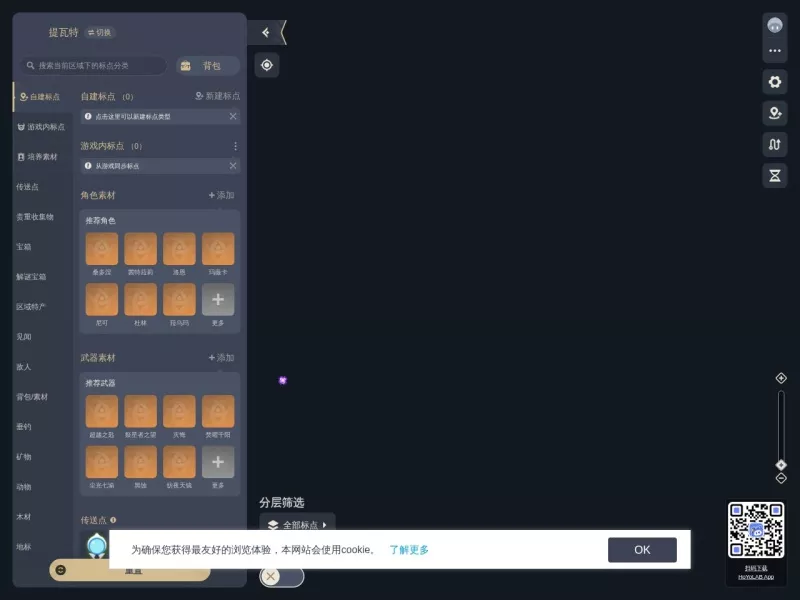
Task: Zoom out with the minus diamond icon
Action: click(781, 478)
